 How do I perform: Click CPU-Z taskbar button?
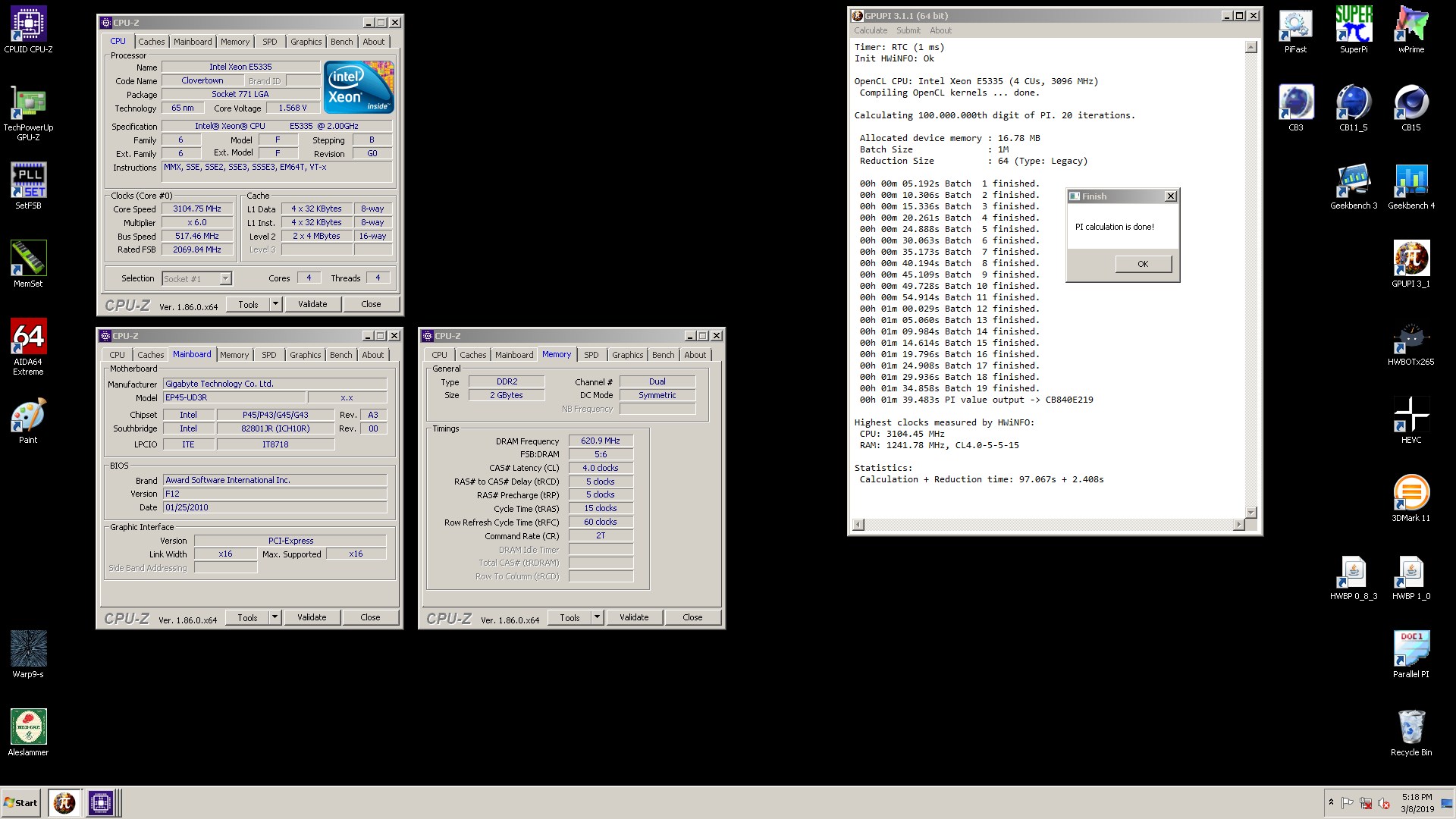point(100,802)
